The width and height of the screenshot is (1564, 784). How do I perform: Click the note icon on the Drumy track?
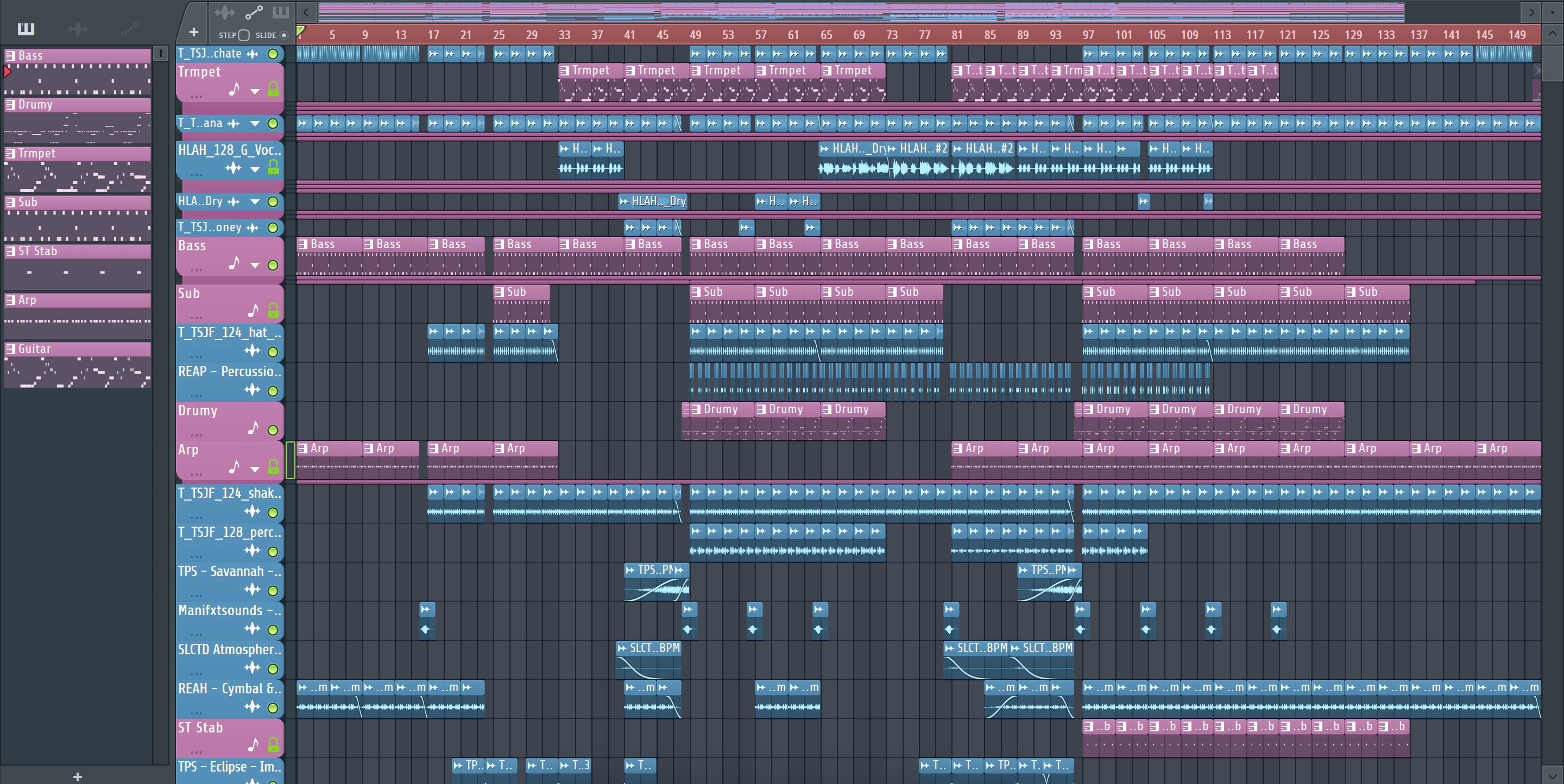(253, 428)
